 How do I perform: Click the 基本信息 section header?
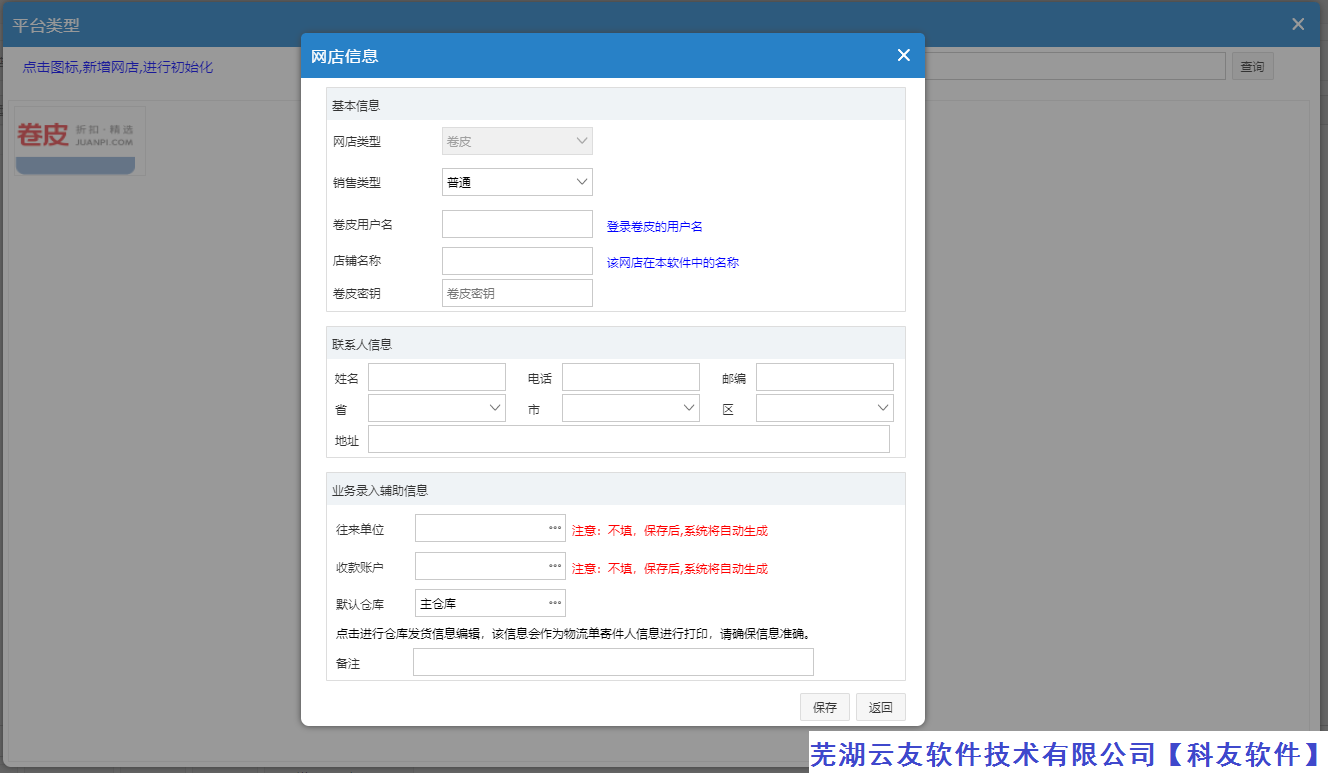tap(616, 104)
